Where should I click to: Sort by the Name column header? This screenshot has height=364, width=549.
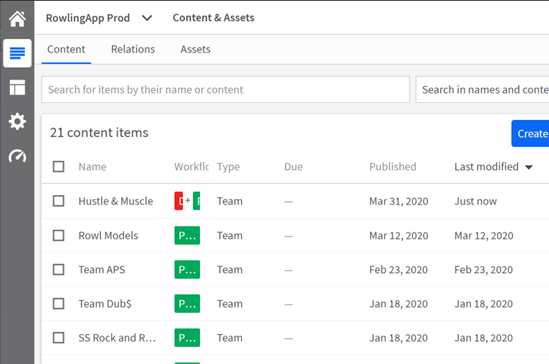(x=92, y=167)
